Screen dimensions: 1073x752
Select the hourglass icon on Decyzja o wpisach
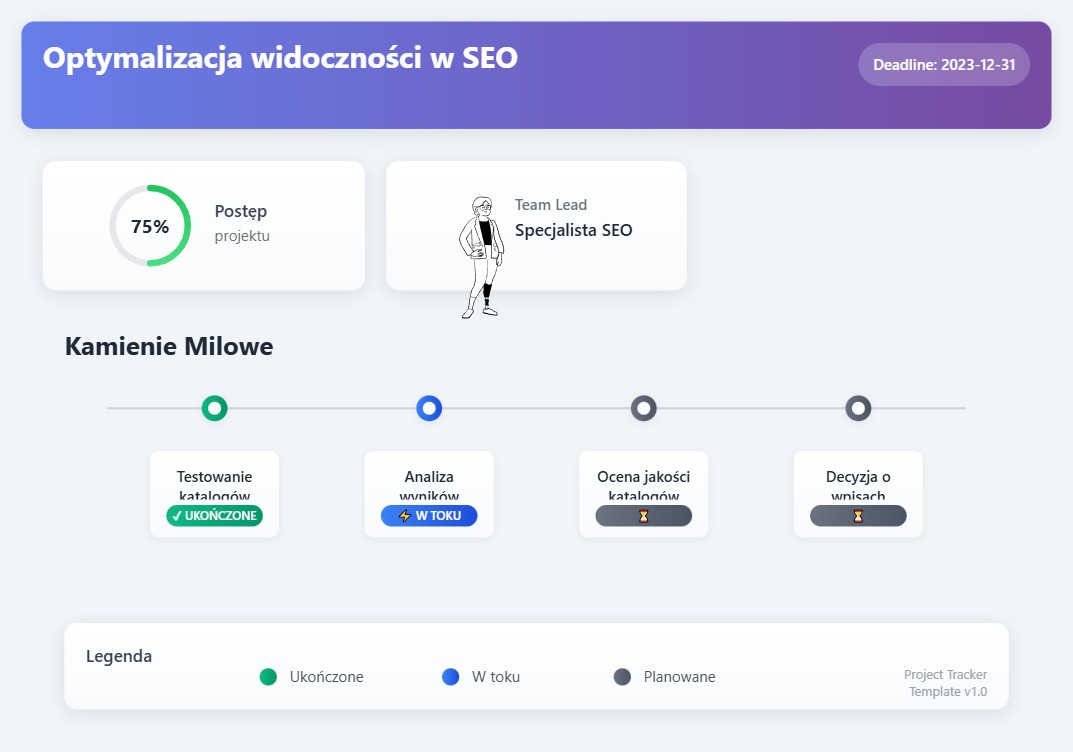point(857,515)
